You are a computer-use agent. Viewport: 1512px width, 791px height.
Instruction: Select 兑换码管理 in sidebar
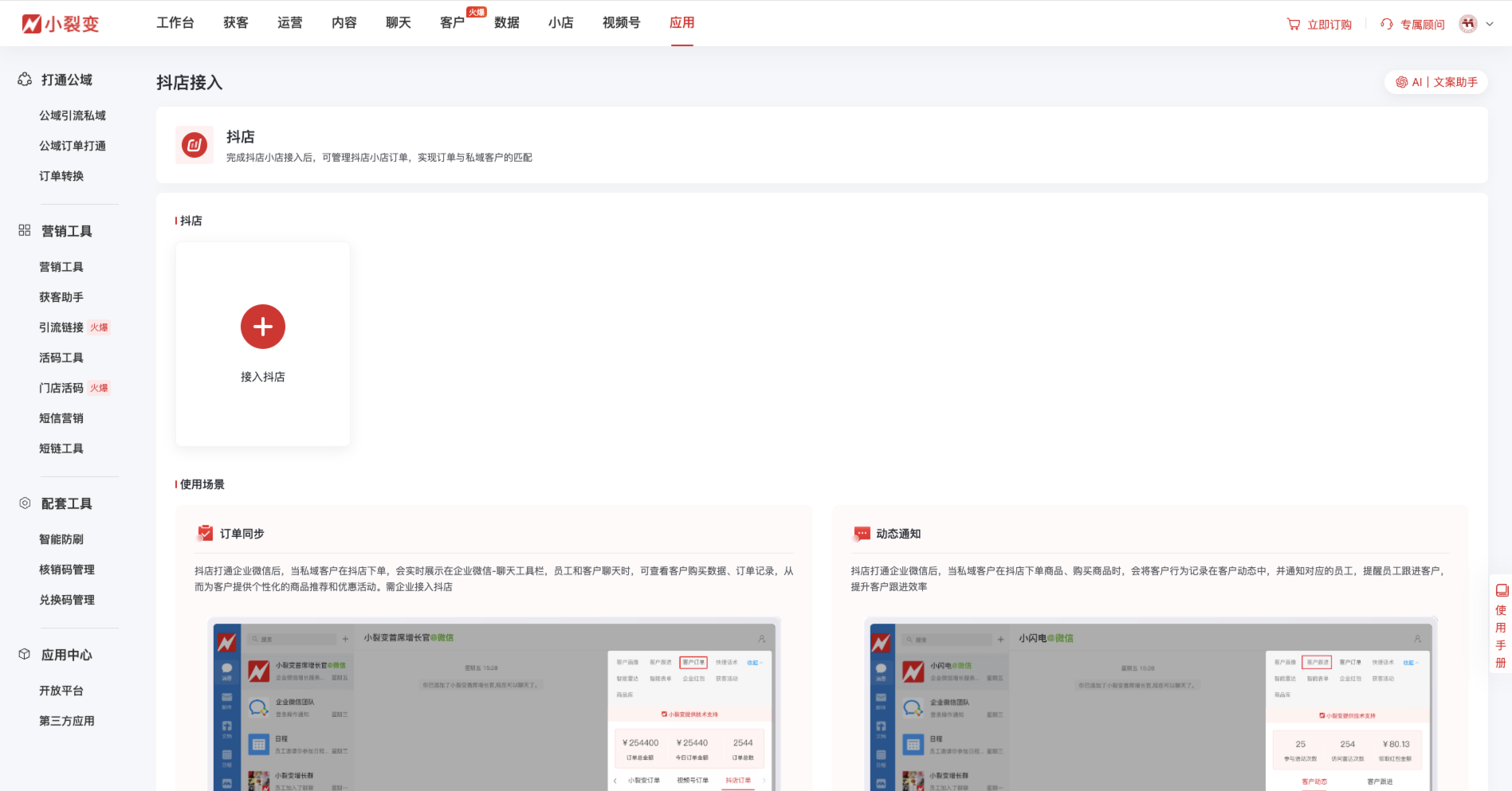[x=67, y=600]
